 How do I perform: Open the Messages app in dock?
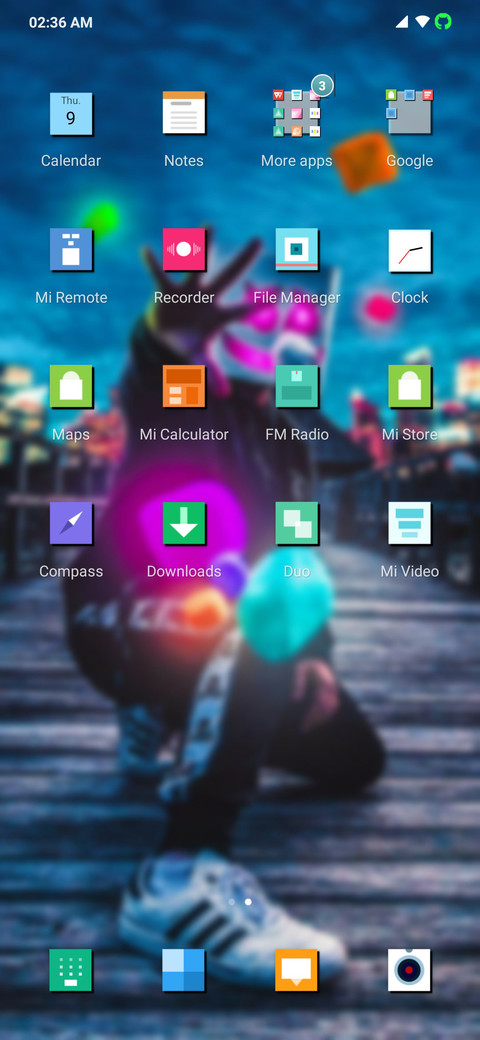tap(297, 970)
